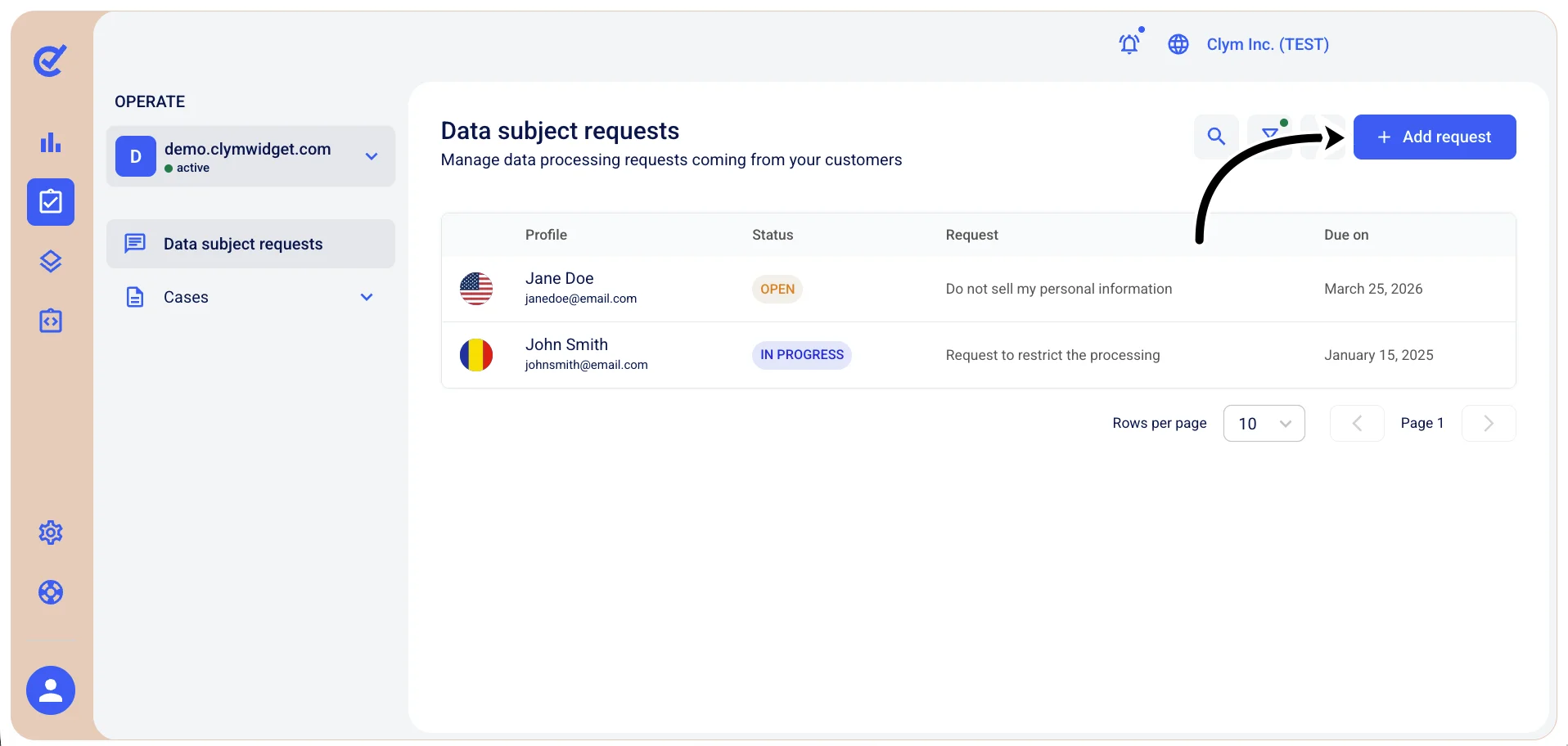Select the Cases menu item label
Viewport: 1568px width, 746px height.
(186, 297)
